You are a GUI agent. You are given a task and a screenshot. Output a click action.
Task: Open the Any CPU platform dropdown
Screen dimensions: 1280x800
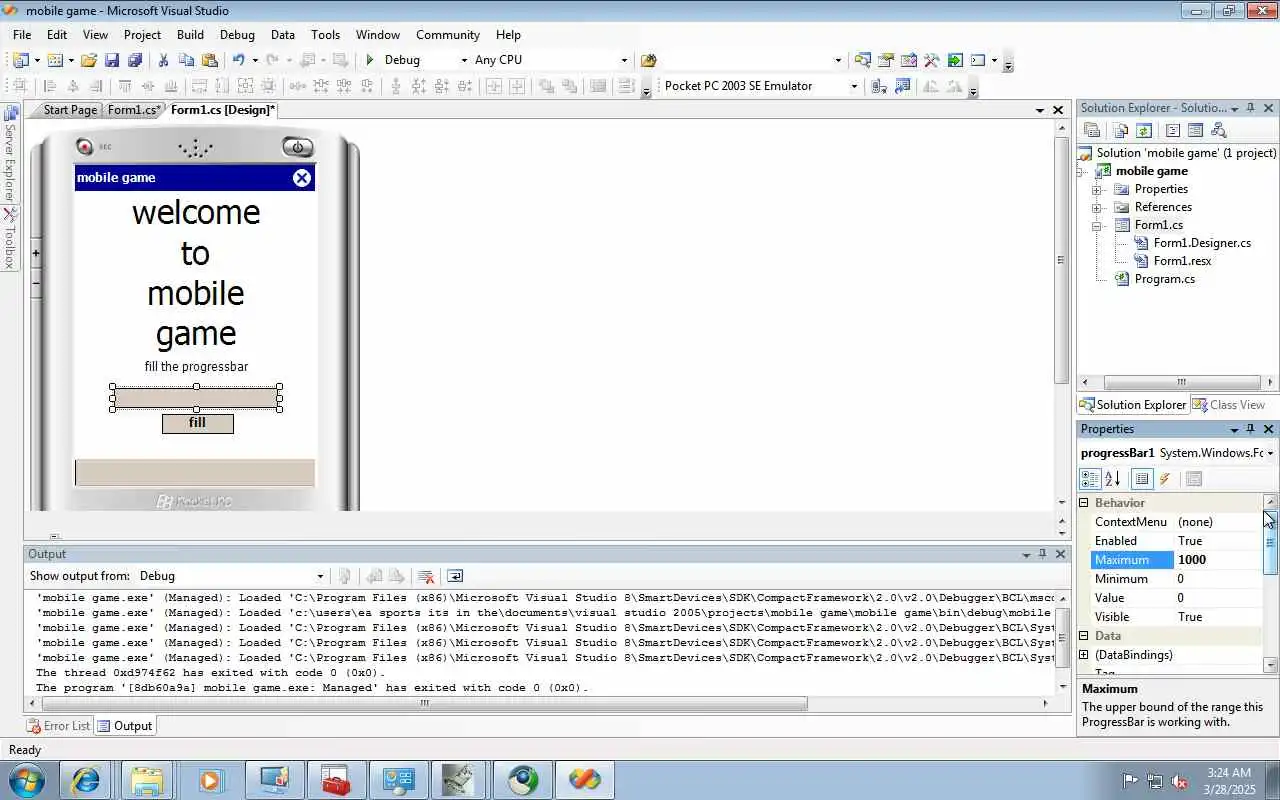[x=624, y=60]
